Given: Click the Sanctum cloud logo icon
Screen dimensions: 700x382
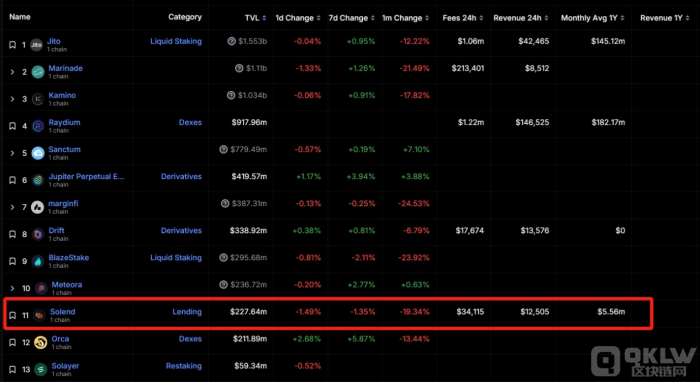Looking at the screenshot, I should pyautogui.click(x=38, y=153).
